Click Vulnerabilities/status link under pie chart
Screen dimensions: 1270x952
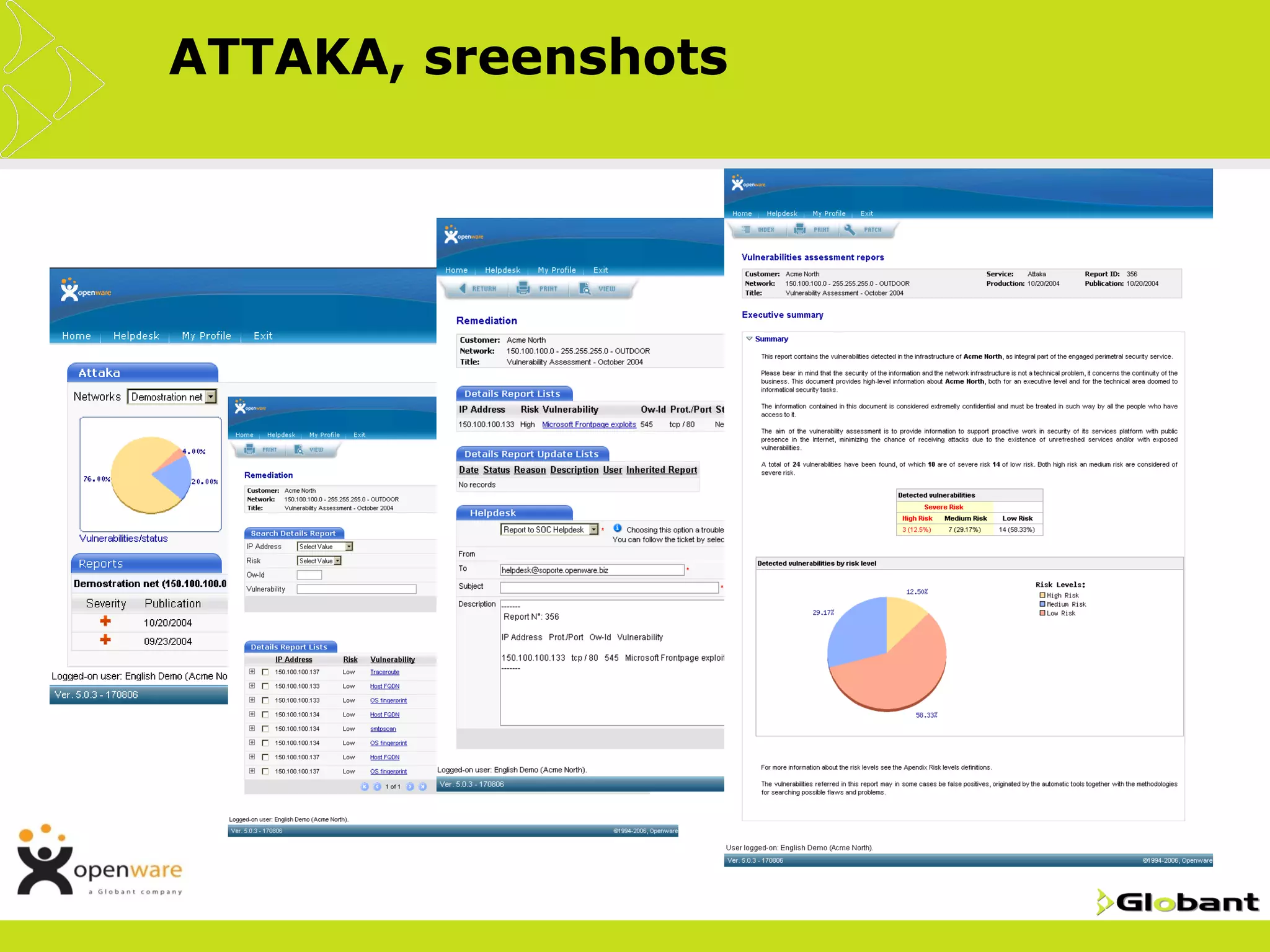coord(123,539)
